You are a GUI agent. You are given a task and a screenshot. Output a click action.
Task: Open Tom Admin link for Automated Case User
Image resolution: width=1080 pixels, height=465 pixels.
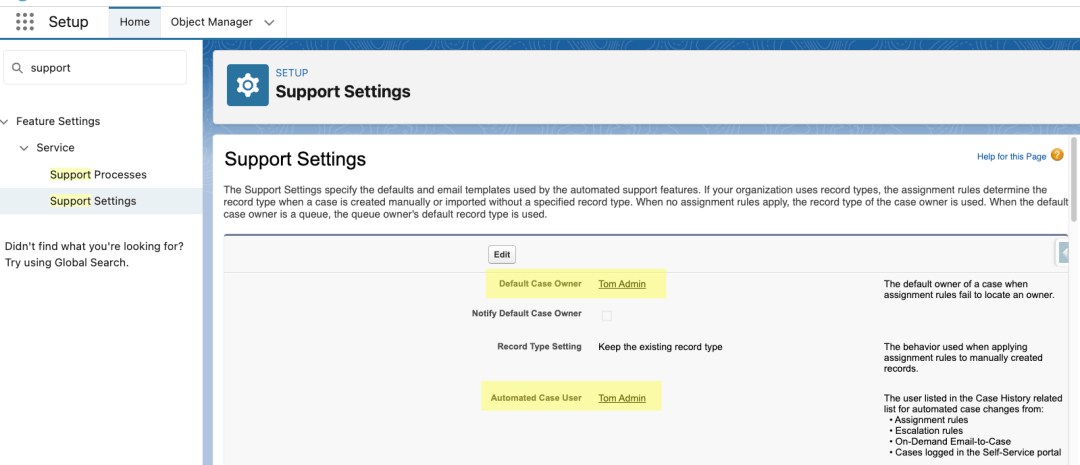pyautogui.click(x=621, y=398)
